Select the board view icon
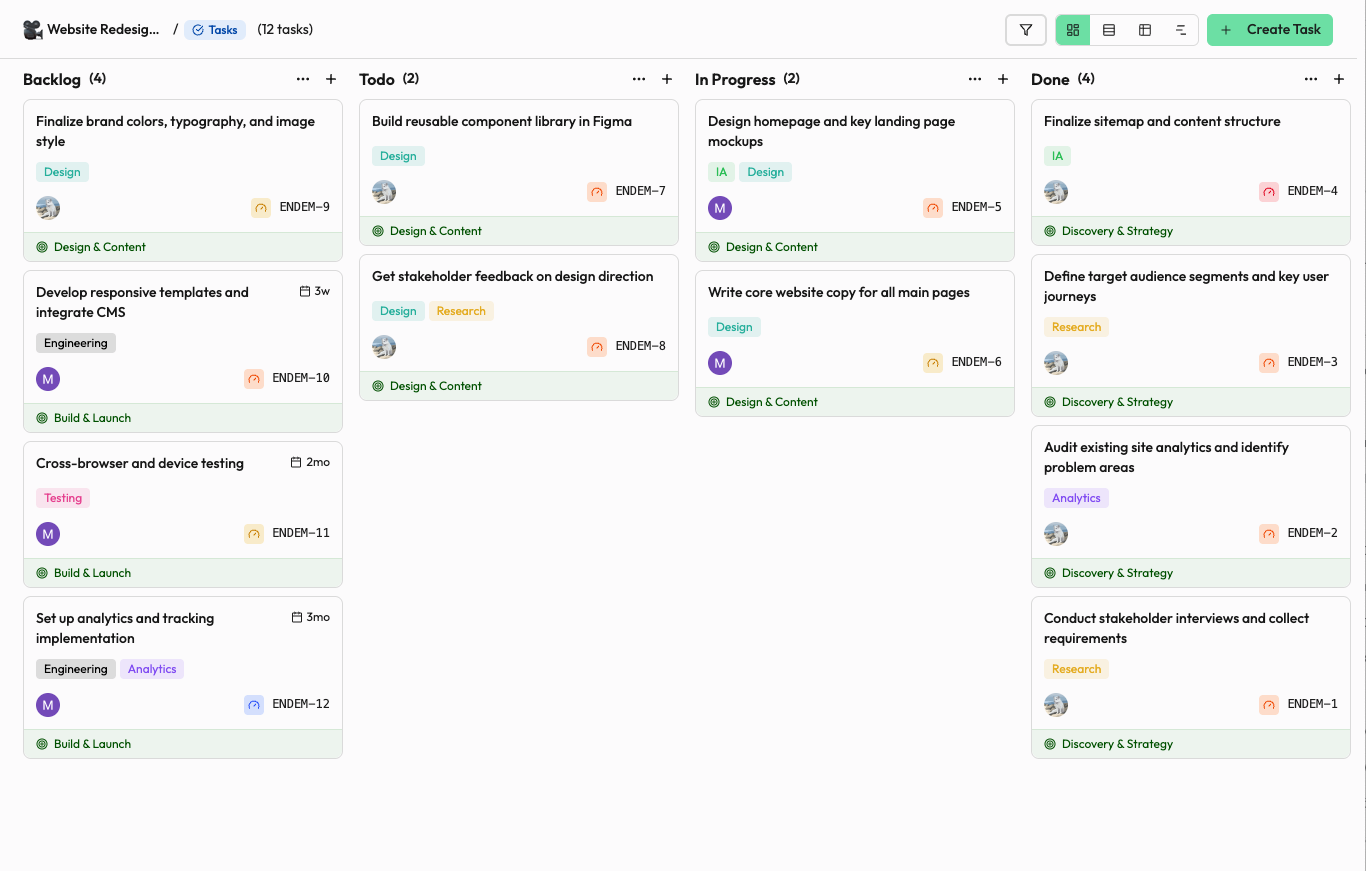This screenshot has width=1366, height=871. click(x=1071, y=29)
